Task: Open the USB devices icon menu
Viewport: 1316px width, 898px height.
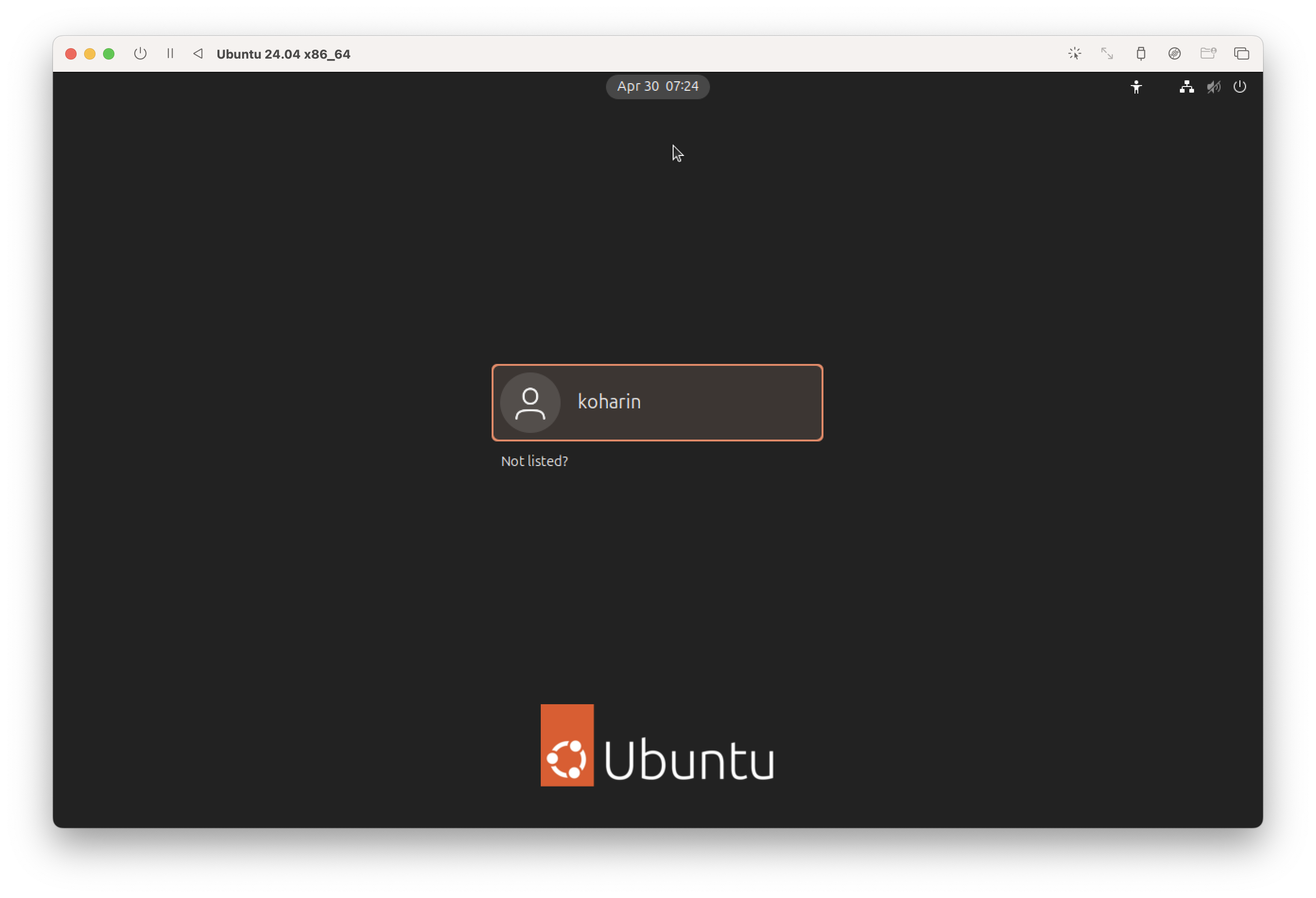Action: click(x=1141, y=54)
